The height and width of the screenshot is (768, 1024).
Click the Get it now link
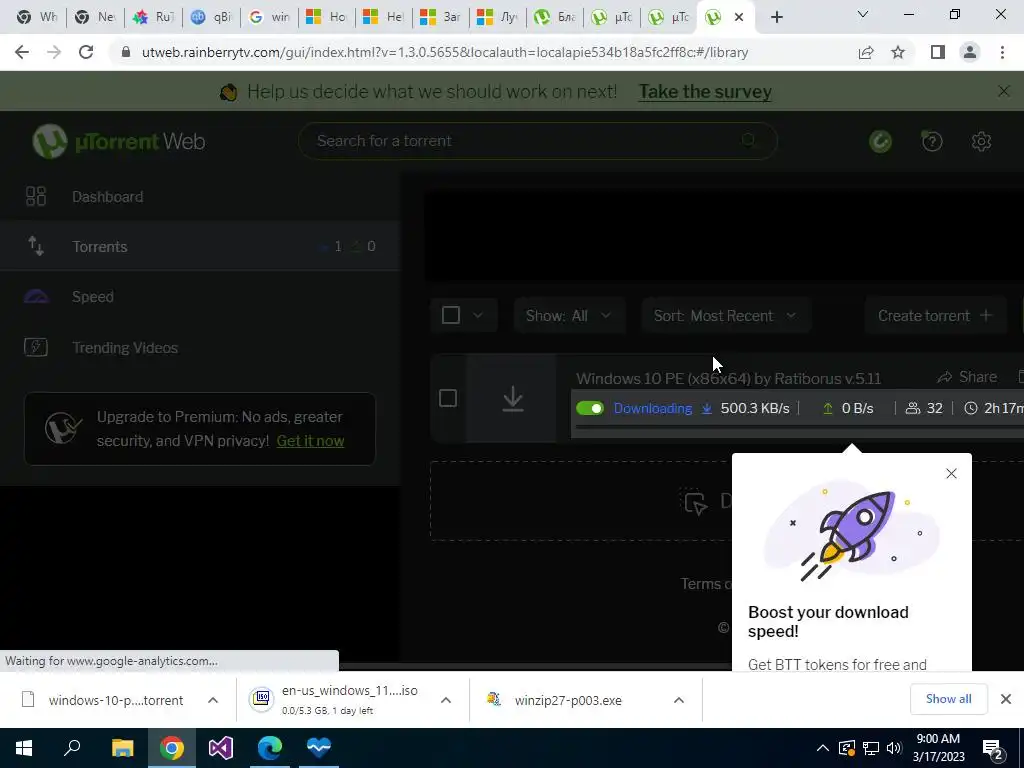point(310,441)
